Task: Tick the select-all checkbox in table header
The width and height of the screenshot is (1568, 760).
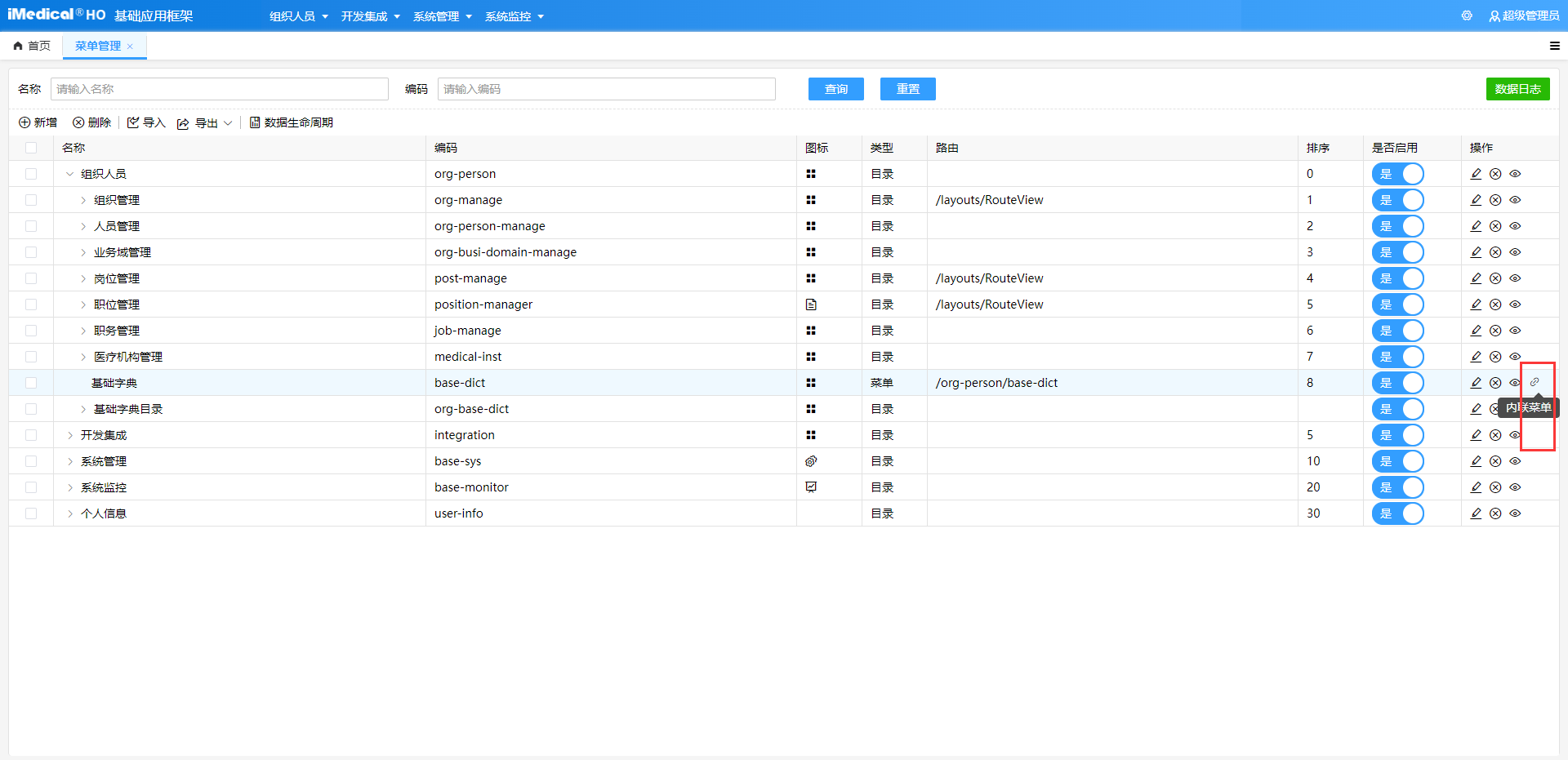Action: 31,148
